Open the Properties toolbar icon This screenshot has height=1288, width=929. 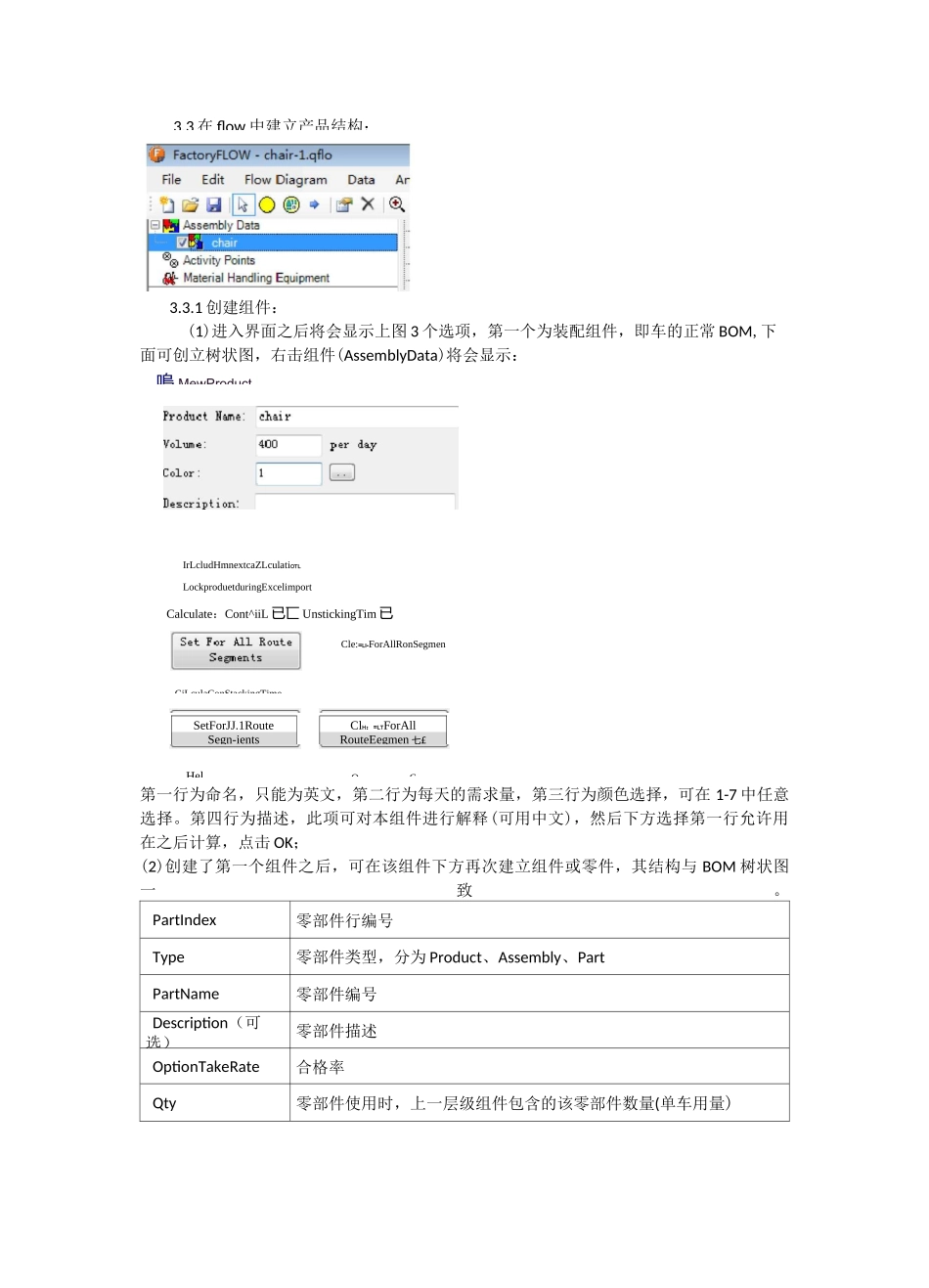344,204
